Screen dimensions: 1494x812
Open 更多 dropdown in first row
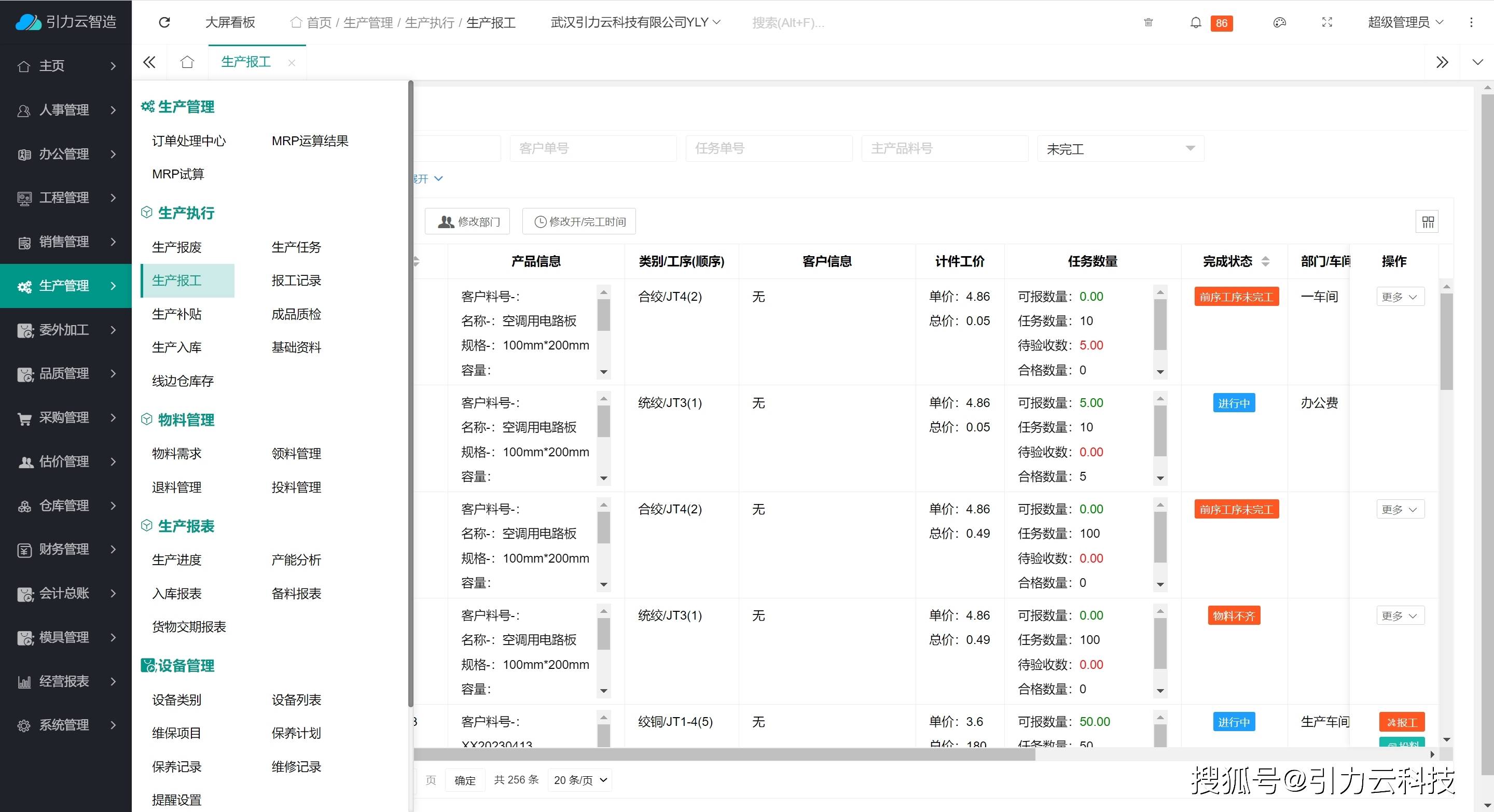[1400, 297]
